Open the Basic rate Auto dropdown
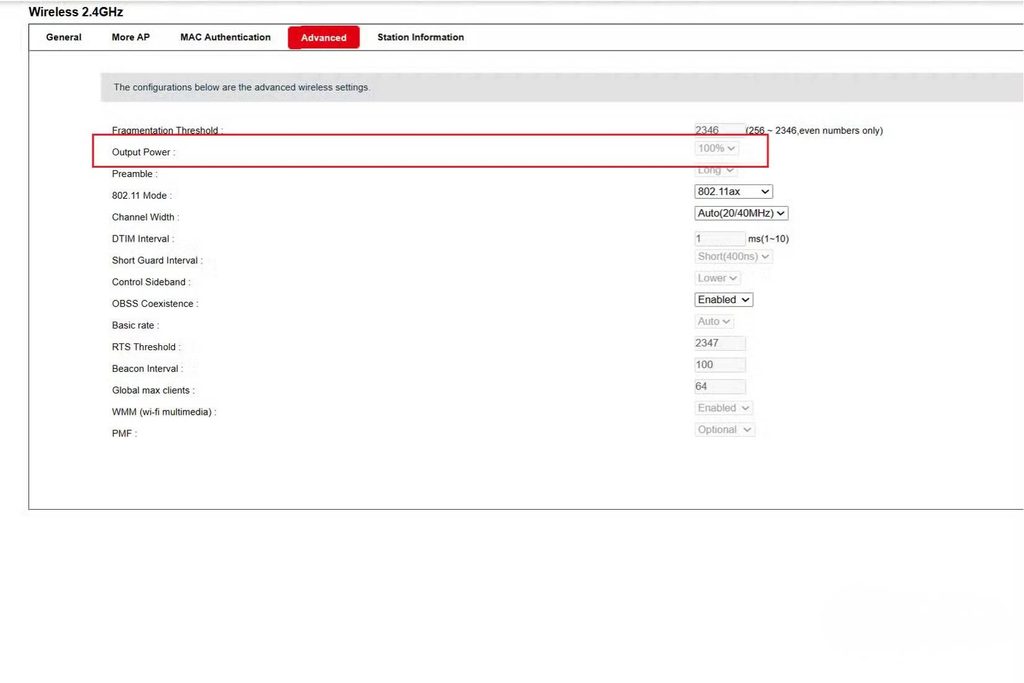 pyautogui.click(x=714, y=321)
